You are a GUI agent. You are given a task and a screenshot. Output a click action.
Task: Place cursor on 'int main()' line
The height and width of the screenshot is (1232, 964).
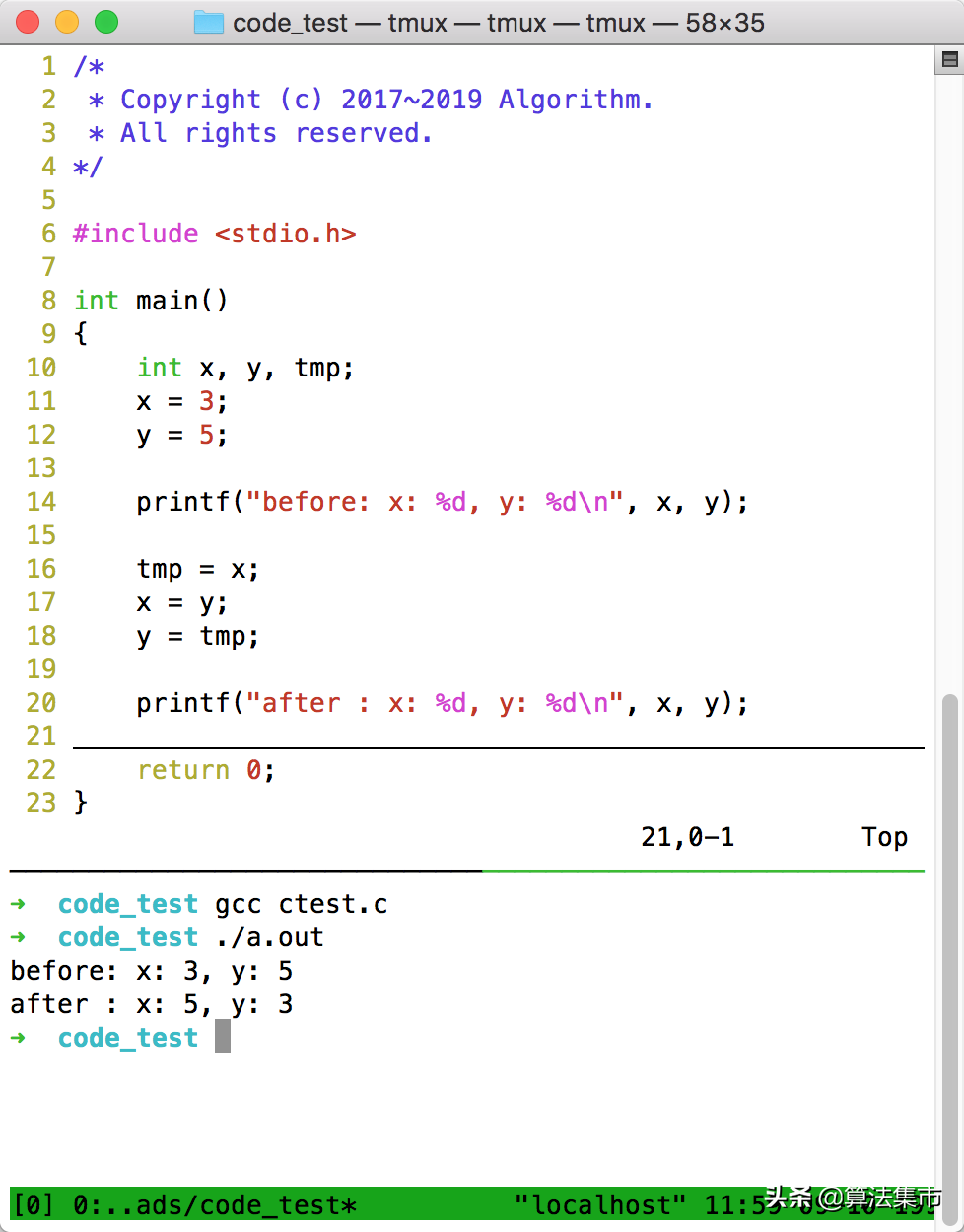pyautogui.click(x=151, y=301)
